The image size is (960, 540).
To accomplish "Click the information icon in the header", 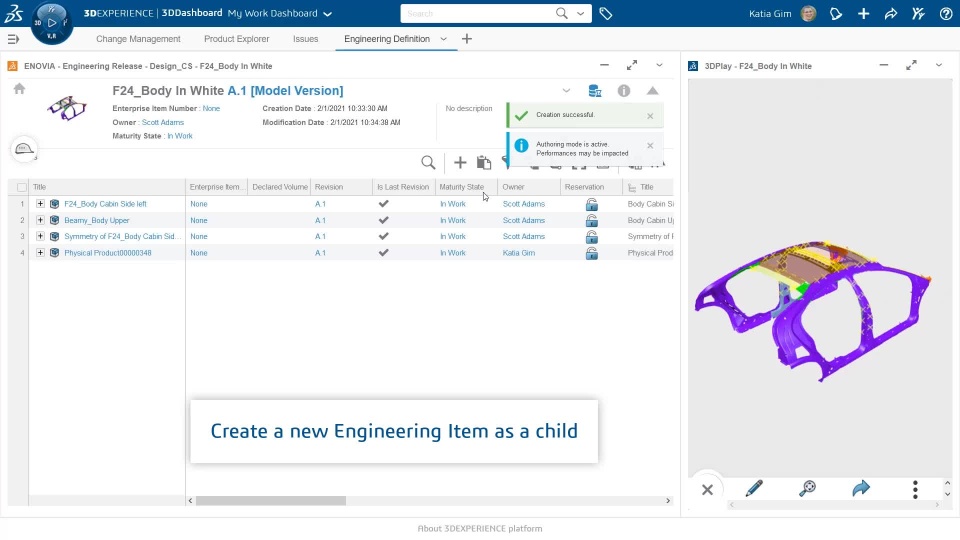I will click(624, 91).
